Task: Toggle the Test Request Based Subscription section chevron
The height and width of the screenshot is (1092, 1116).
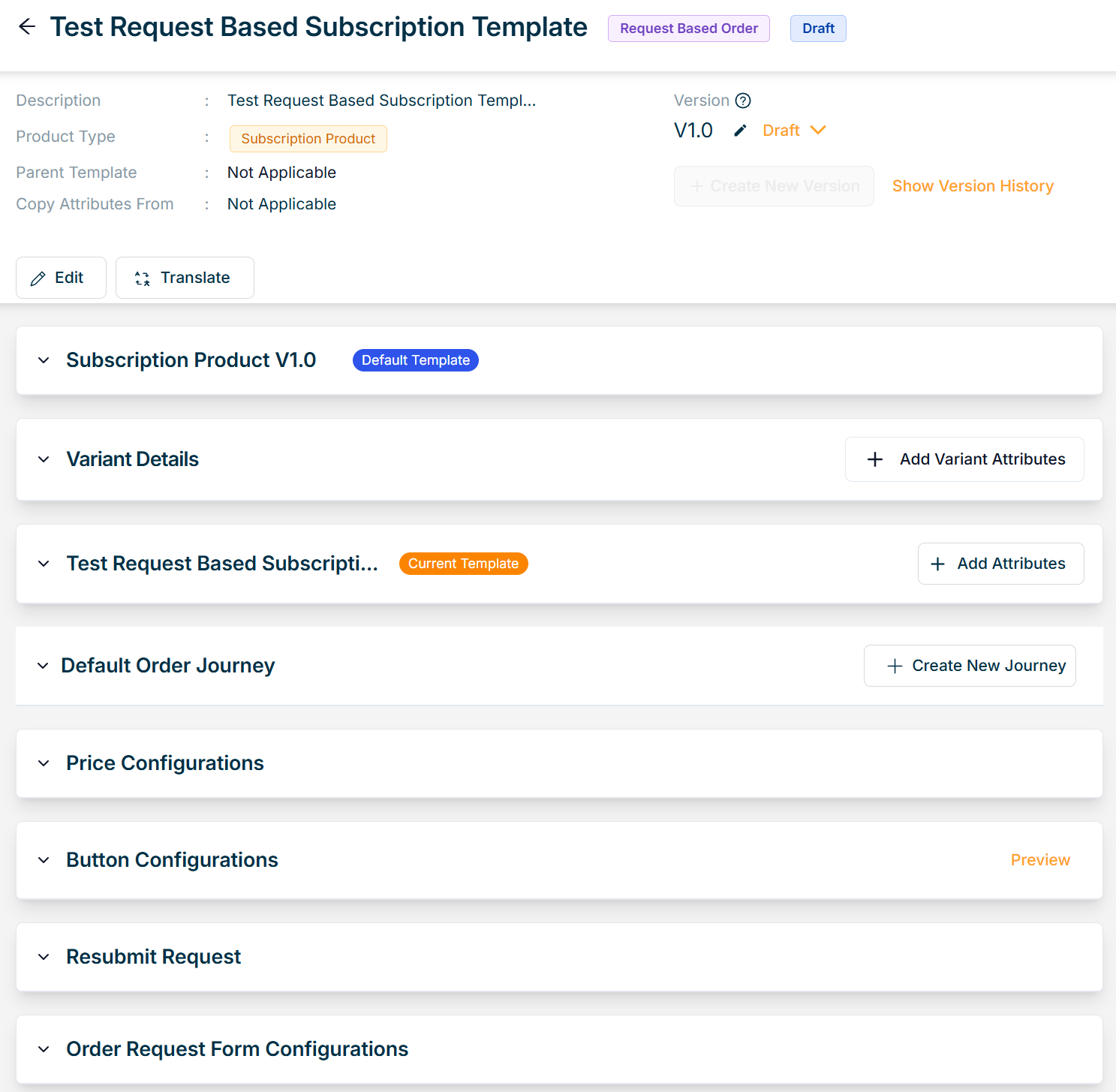Action: (44, 564)
